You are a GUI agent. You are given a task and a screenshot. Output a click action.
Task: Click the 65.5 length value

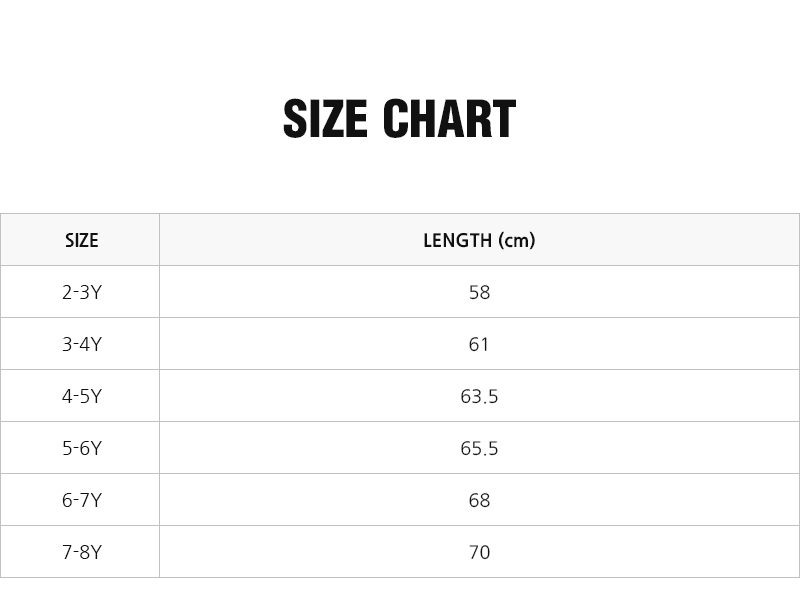479,449
